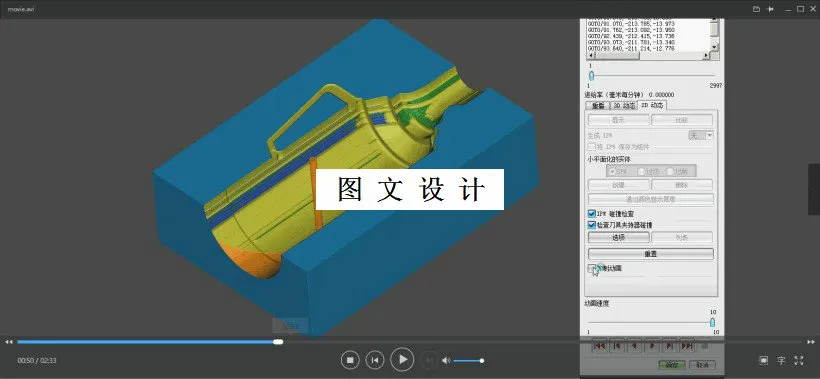This screenshot has height=379, width=820.
Task: Click the GOTO list down scroll arrow
Action: coord(714,48)
